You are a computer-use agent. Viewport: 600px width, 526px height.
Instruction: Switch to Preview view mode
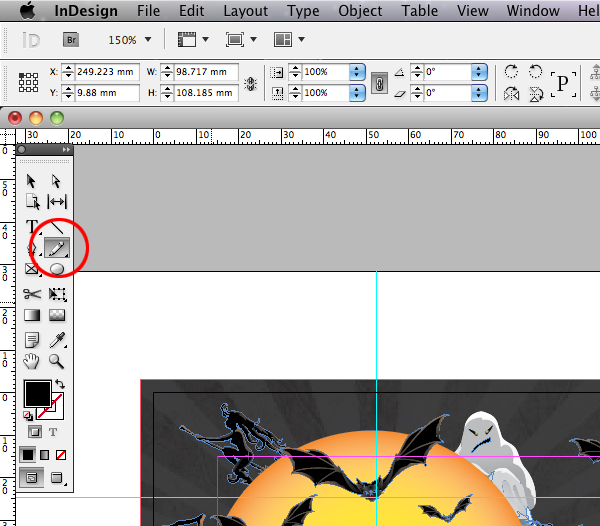pyautogui.click(x=57, y=478)
